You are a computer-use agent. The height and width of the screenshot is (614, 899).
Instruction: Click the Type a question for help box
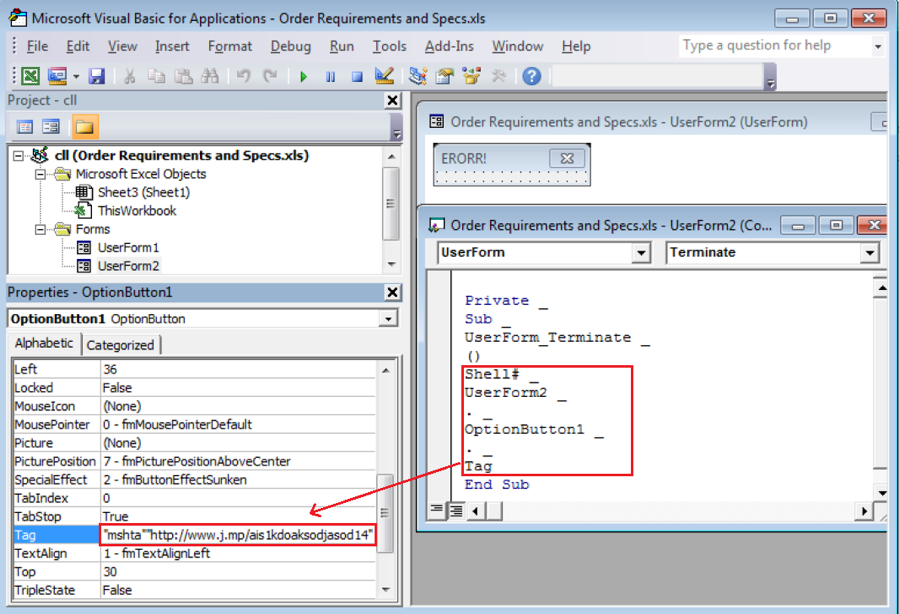tap(774, 45)
